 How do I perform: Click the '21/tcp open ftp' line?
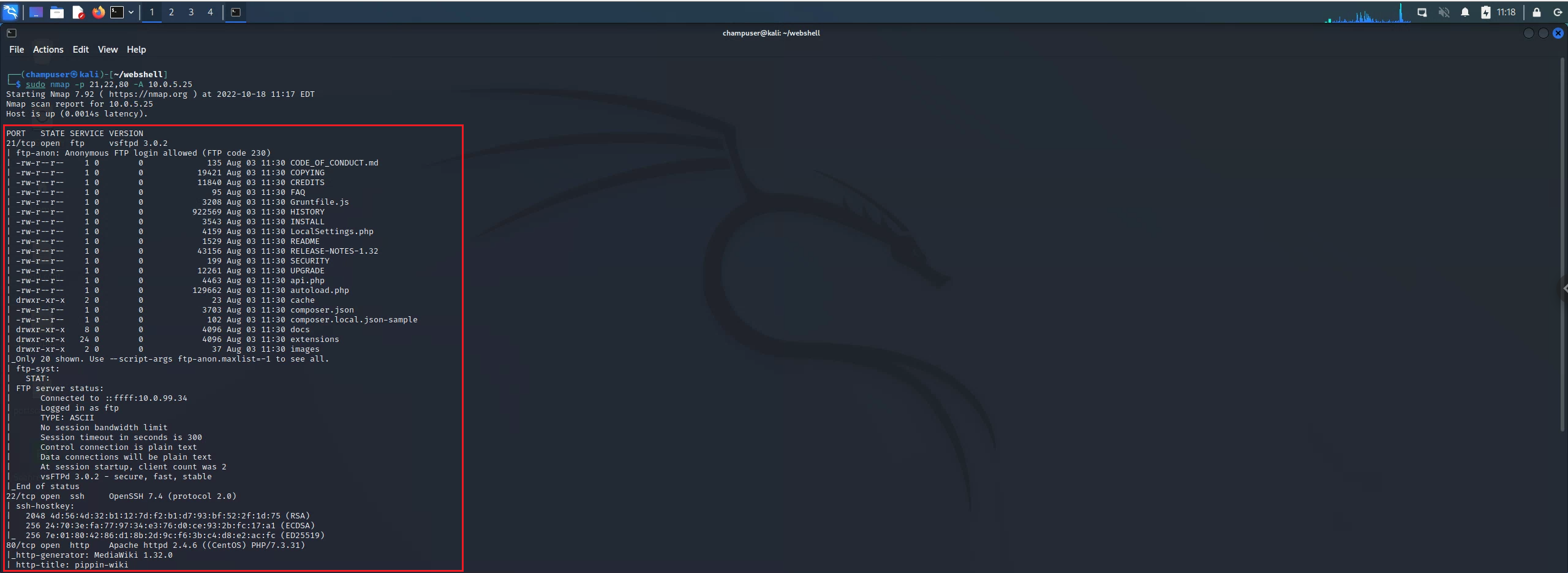coord(87,143)
